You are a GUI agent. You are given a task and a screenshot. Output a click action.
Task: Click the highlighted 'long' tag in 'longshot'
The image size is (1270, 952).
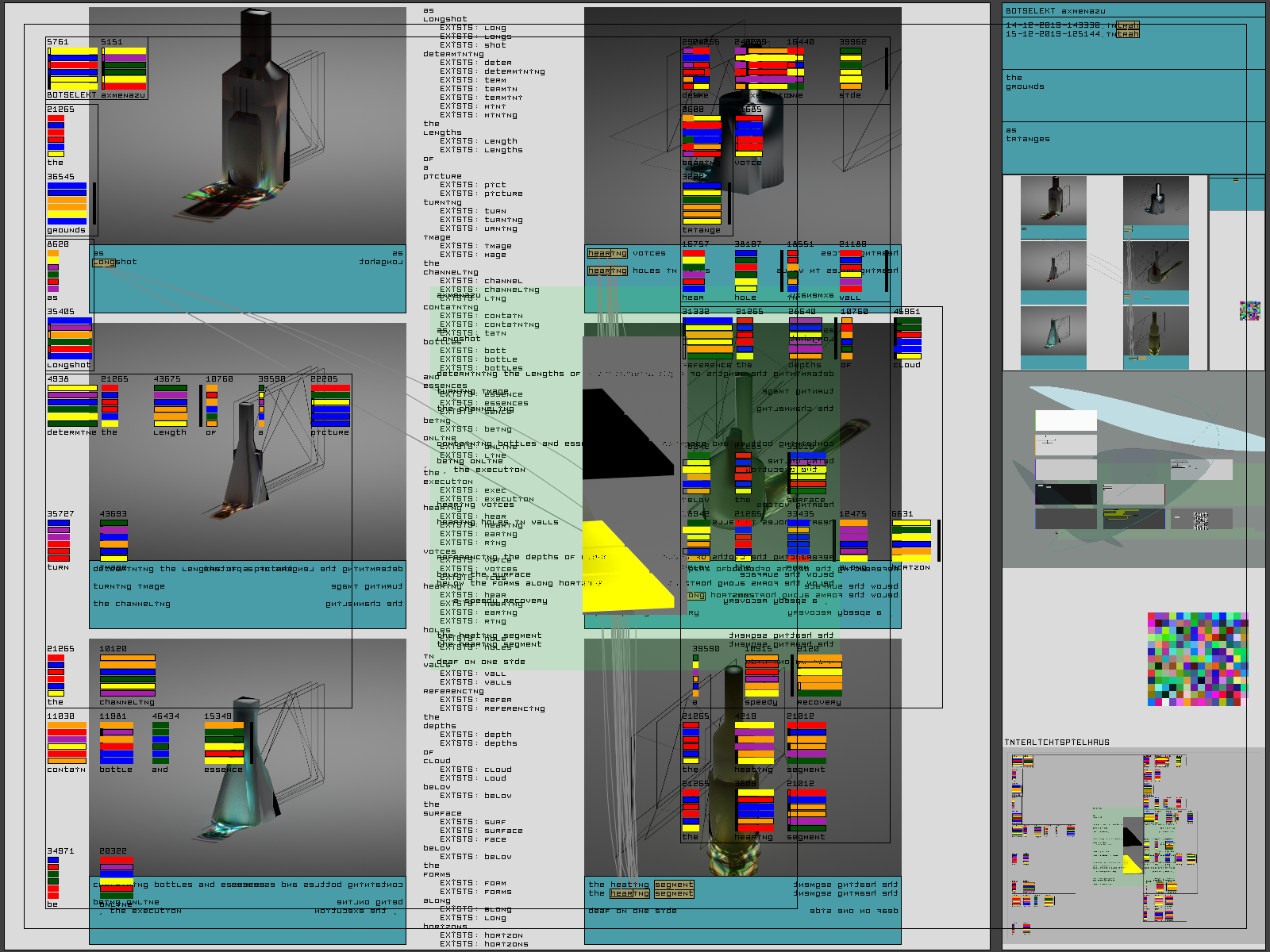[104, 262]
